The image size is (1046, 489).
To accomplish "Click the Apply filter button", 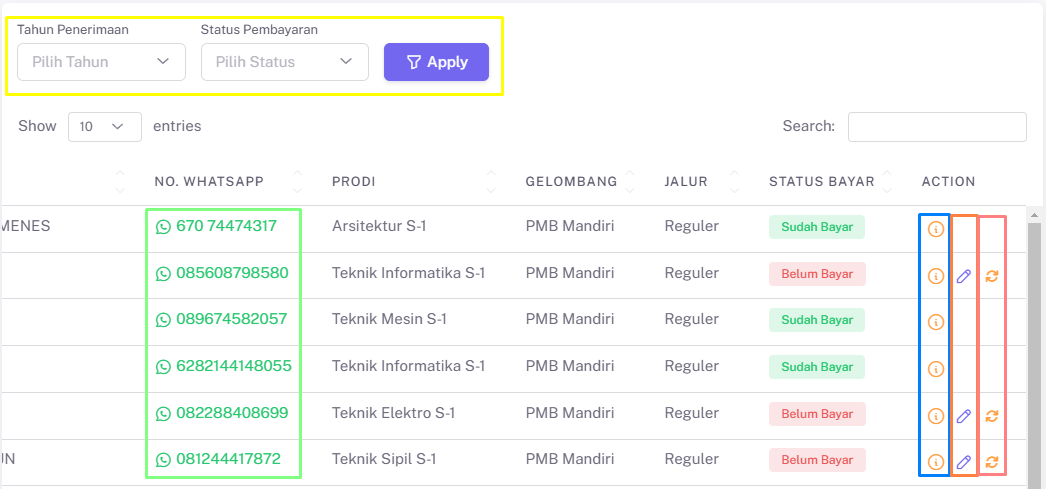I will point(436,62).
